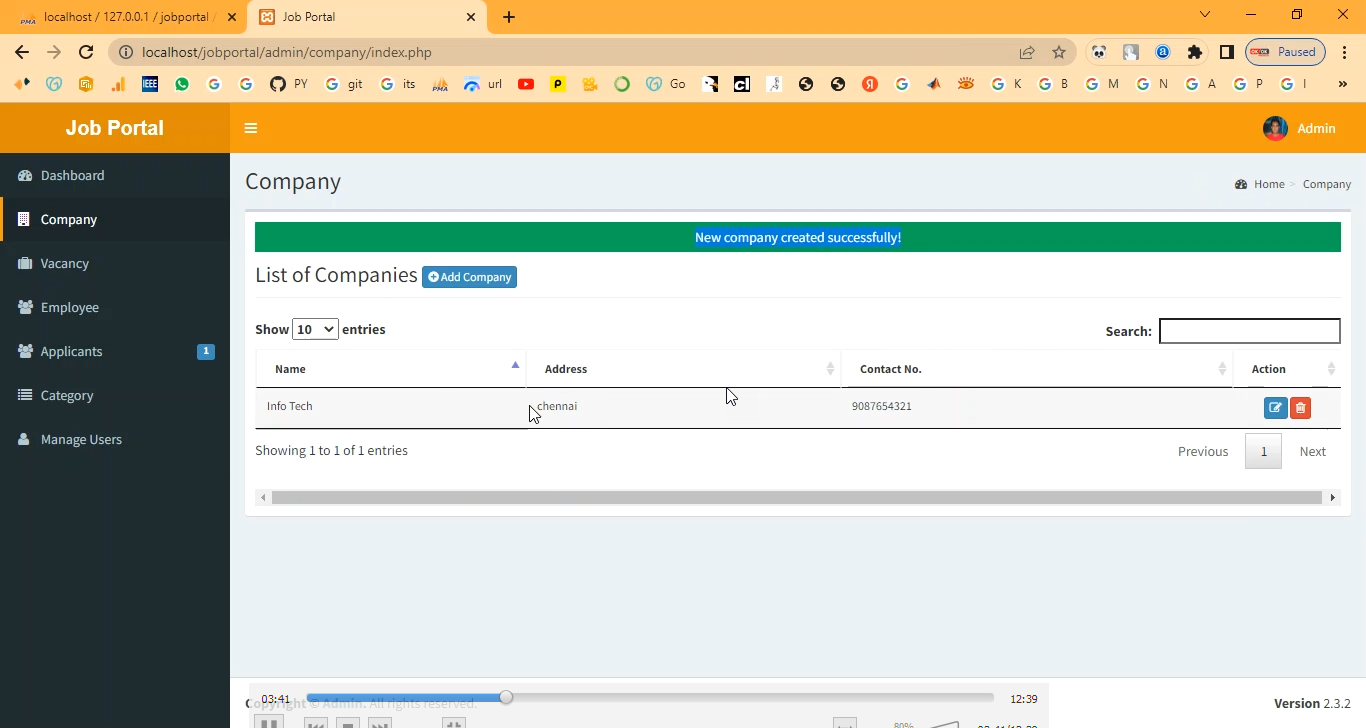Open the browser extensions puzzle icon
1366x728 pixels.
[1194, 52]
